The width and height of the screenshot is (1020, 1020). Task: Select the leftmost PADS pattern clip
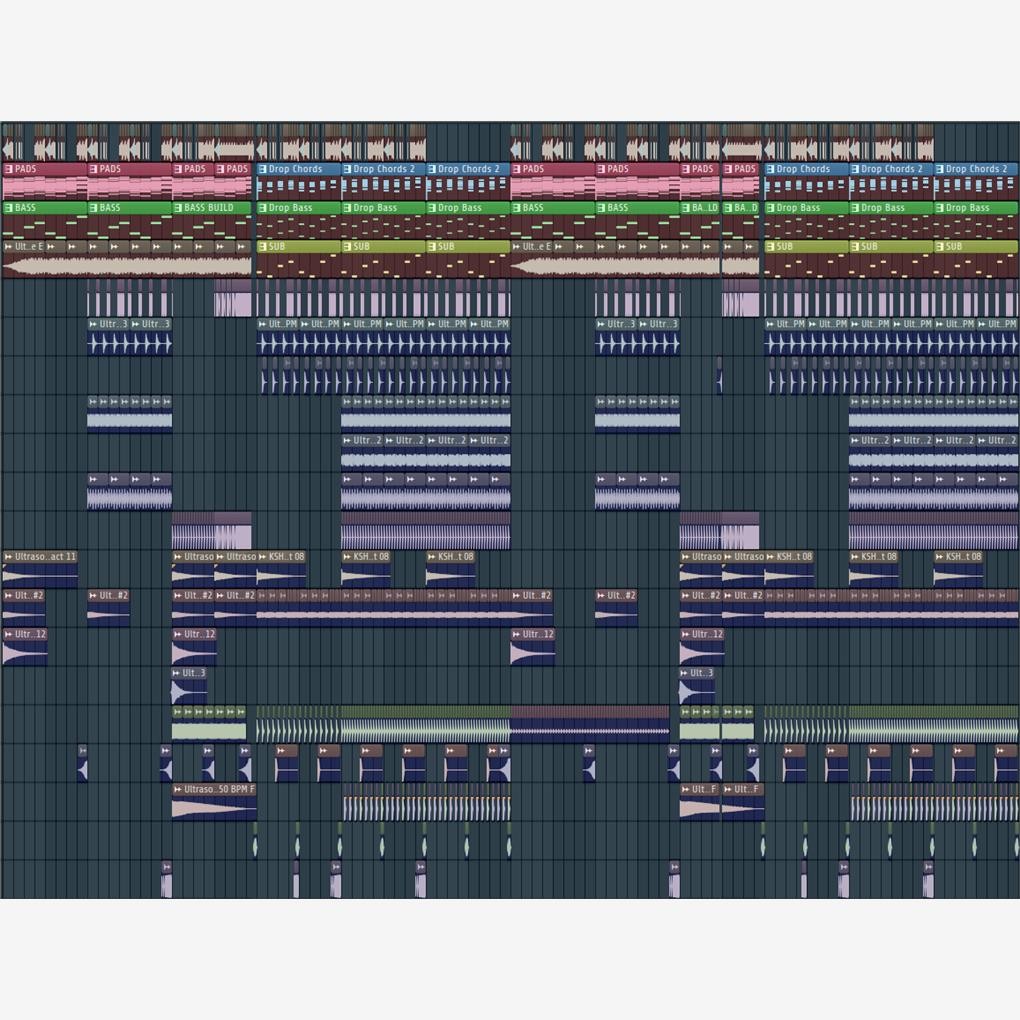(45, 181)
